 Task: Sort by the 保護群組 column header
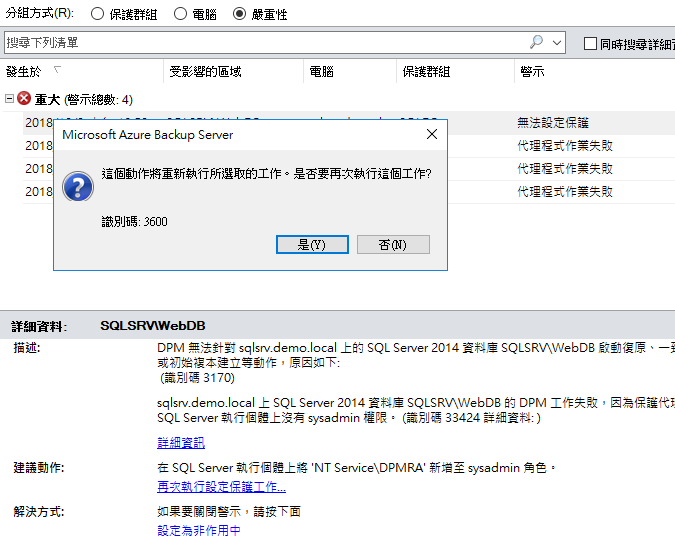426,71
